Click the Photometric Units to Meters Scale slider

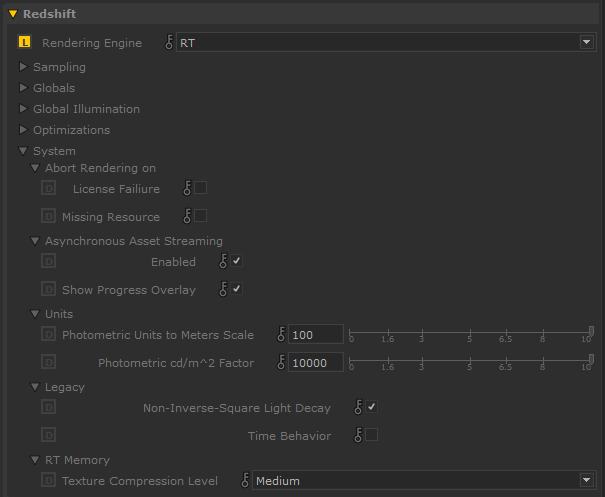click(x=471, y=334)
